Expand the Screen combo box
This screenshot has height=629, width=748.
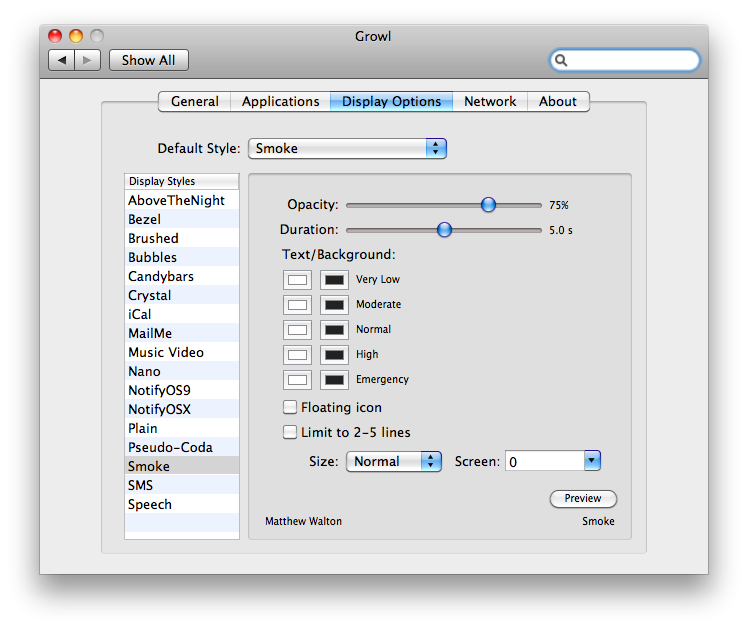(592, 461)
